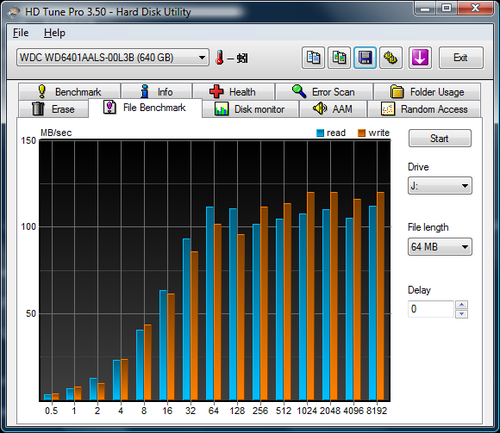Screen dimensions: 500x433
Task: Click the floppy disk save screenshot icon
Action: (365, 58)
